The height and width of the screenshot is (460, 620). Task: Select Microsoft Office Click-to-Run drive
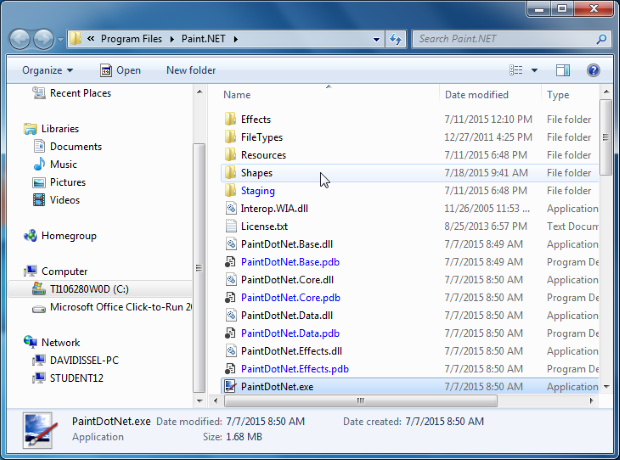pyautogui.click(x=121, y=307)
